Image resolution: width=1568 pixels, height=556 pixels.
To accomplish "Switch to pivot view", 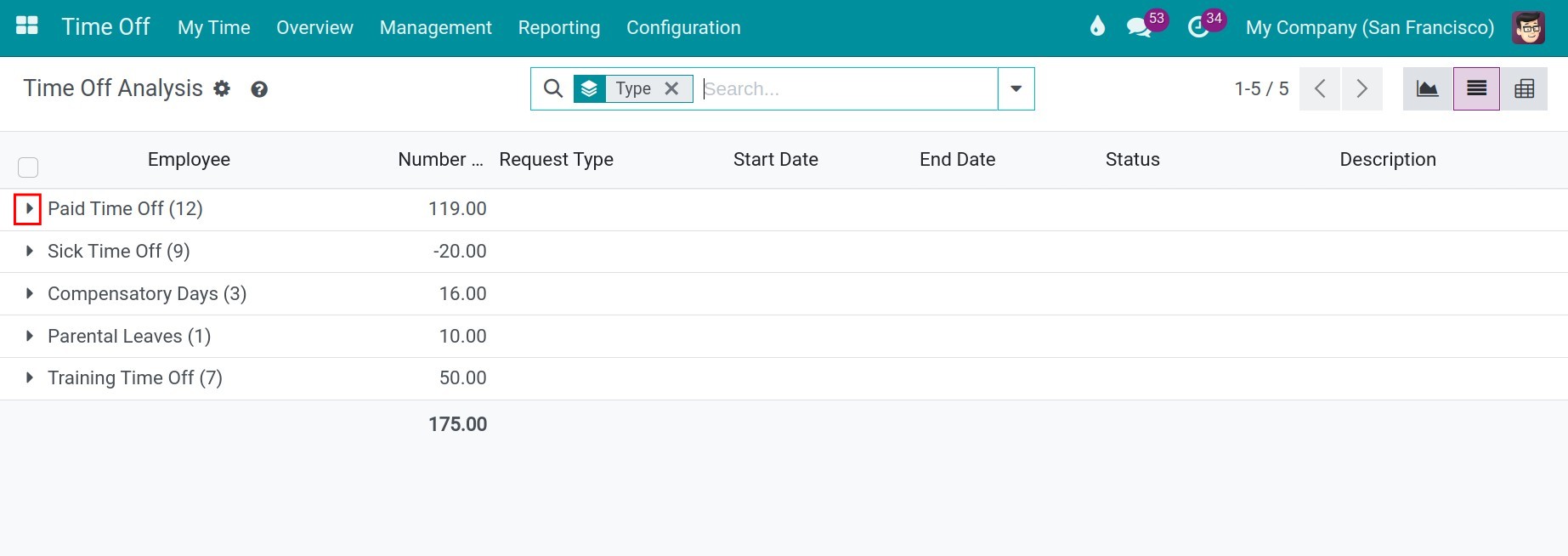I will pos(1525,88).
